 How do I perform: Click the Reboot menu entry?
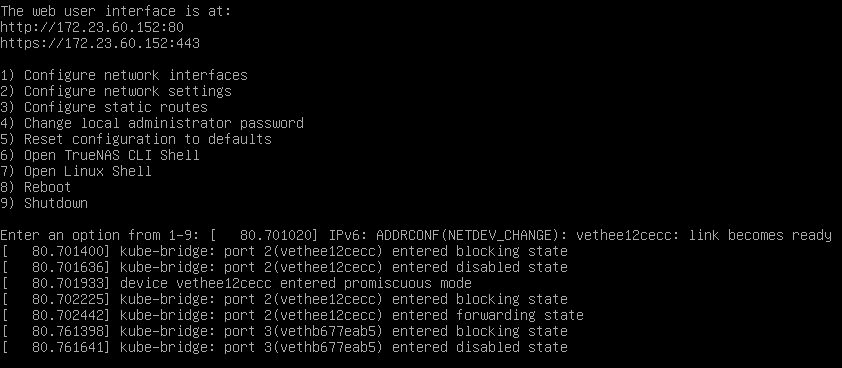tap(36, 187)
